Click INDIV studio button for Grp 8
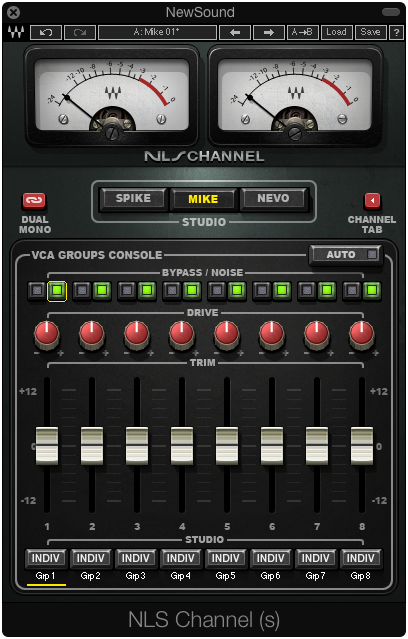Screen dimensions: 408x639 (360, 558)
